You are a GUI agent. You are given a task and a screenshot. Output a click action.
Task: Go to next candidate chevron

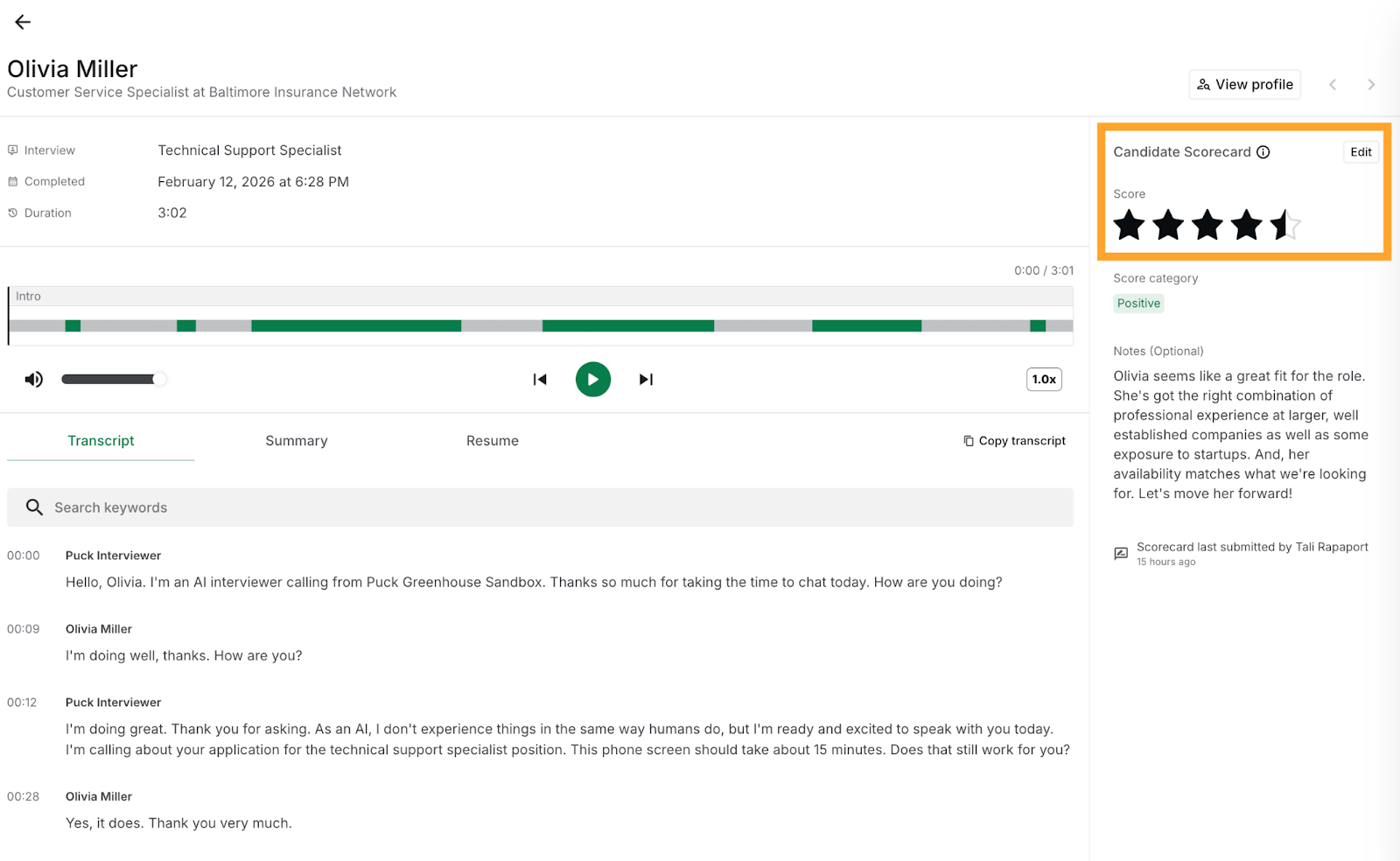click(x=1371, y=85)
